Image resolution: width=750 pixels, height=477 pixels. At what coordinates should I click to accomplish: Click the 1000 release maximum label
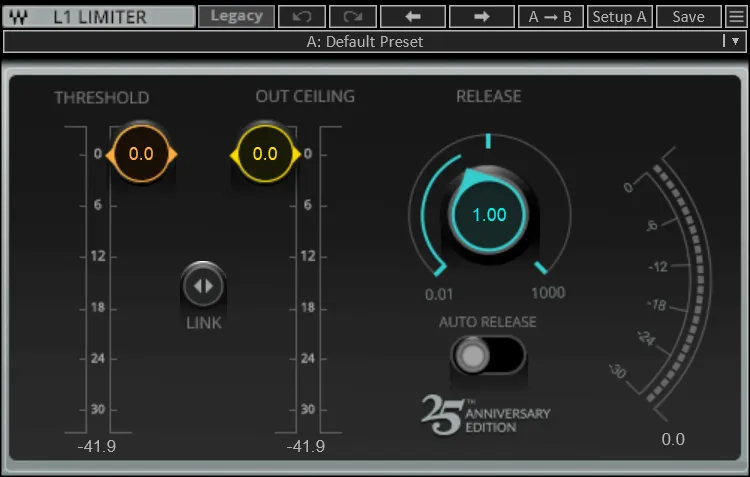(548, 292)
